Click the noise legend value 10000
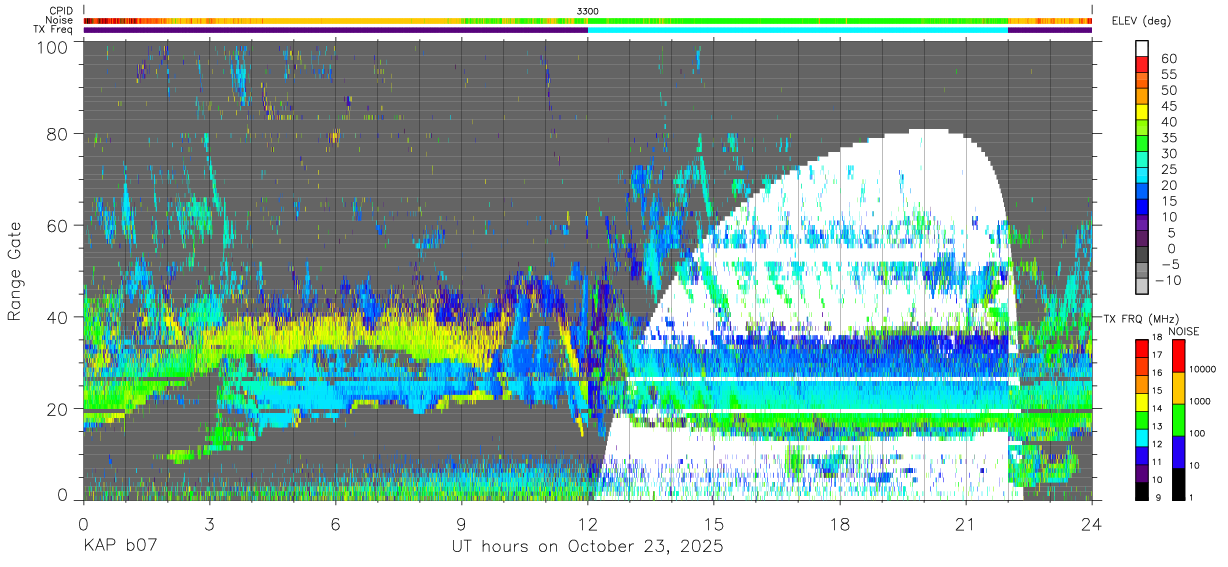 [x=1201, y=370]
